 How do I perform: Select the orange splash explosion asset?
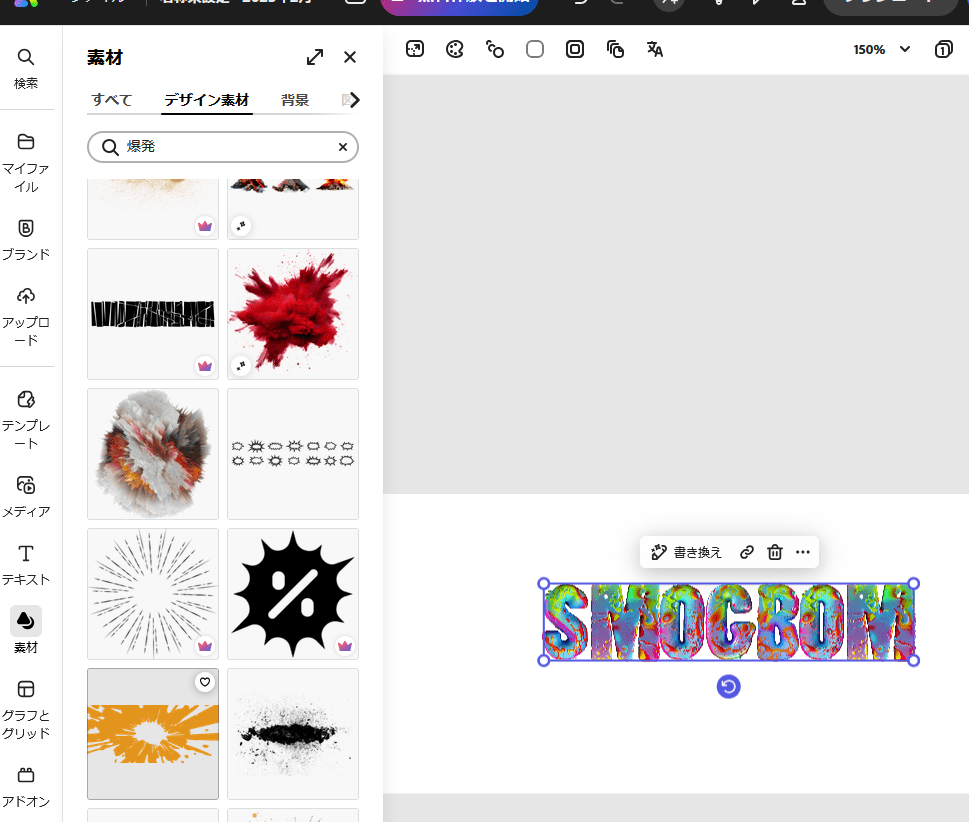coord(153,734)
